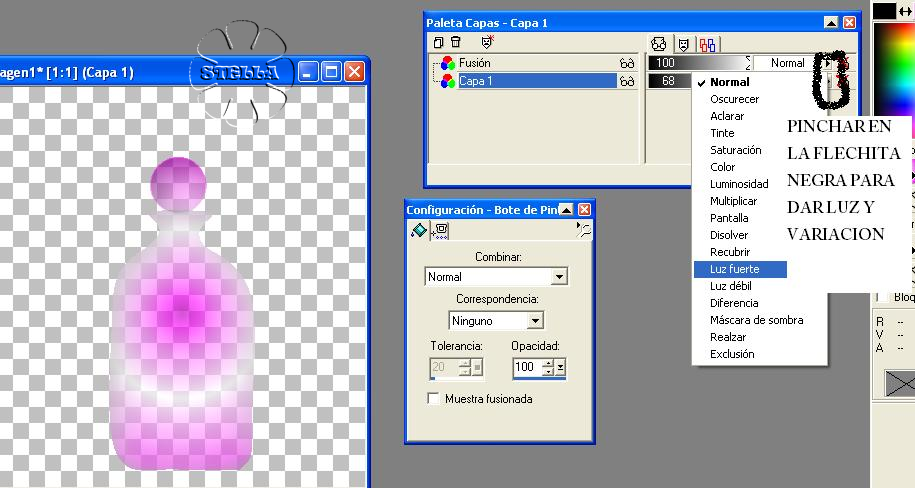The width and height of the screenshot is (915, 488).
Task: Open Opacidad slider popup arrow
Action: pos(560,367)
